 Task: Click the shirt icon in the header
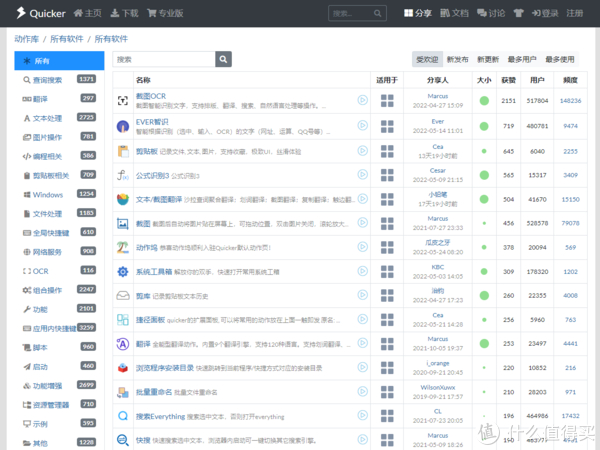[x=518, y=13]
